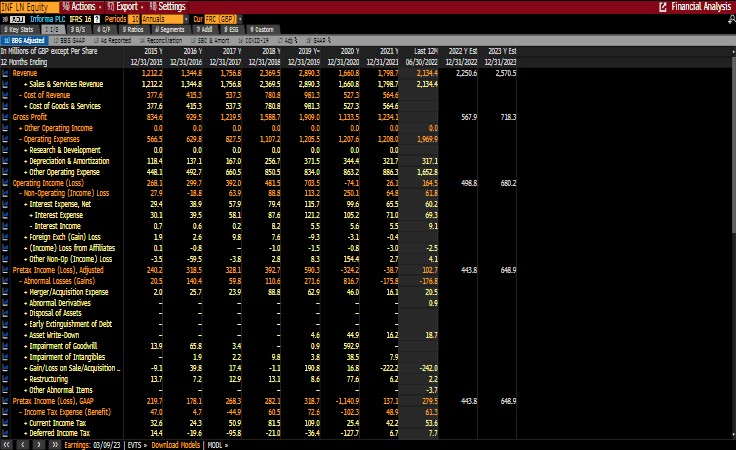
Task: Click chart icon next to Sales & Services Revenue
Action: coord(5,84)
